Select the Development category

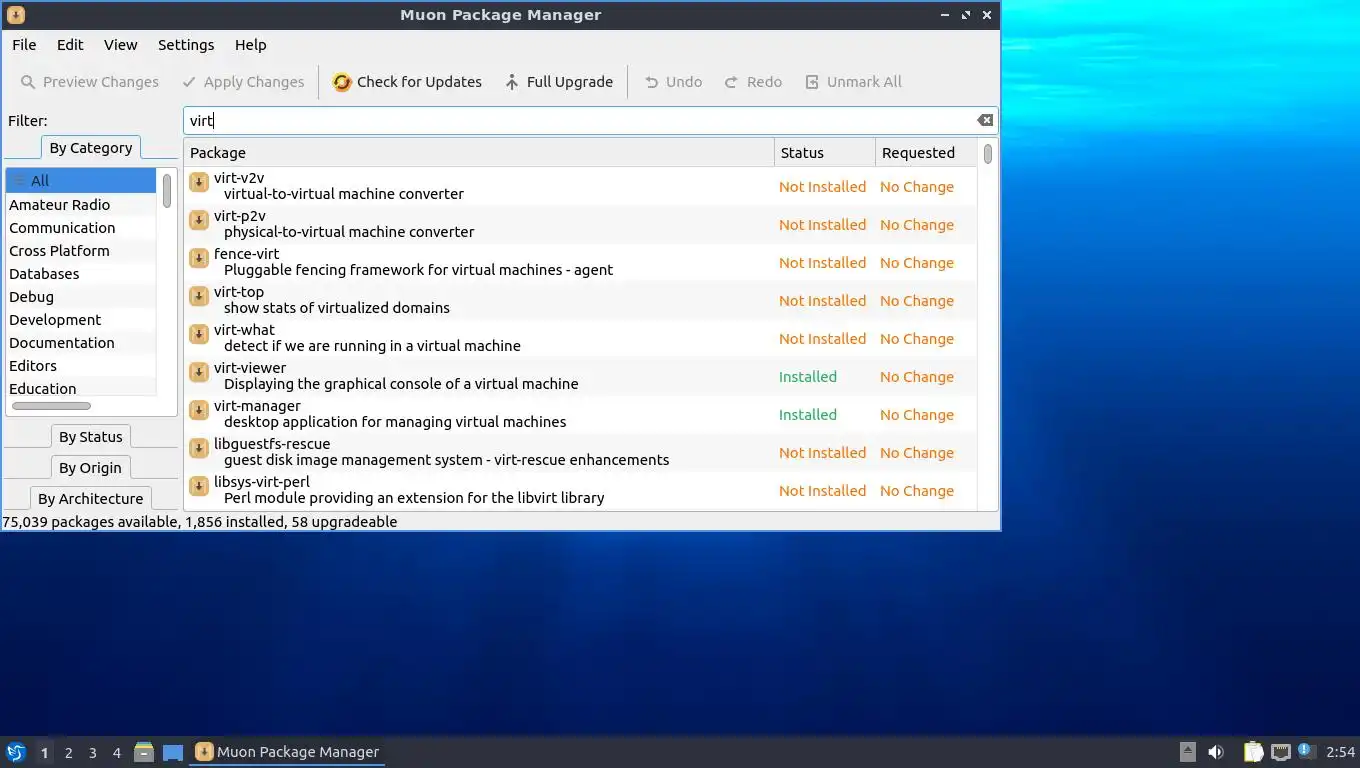point(81,320)
